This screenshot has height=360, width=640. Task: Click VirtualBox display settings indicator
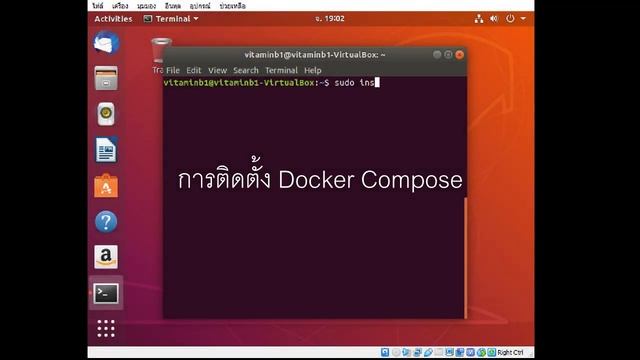(x=449, y=352)
